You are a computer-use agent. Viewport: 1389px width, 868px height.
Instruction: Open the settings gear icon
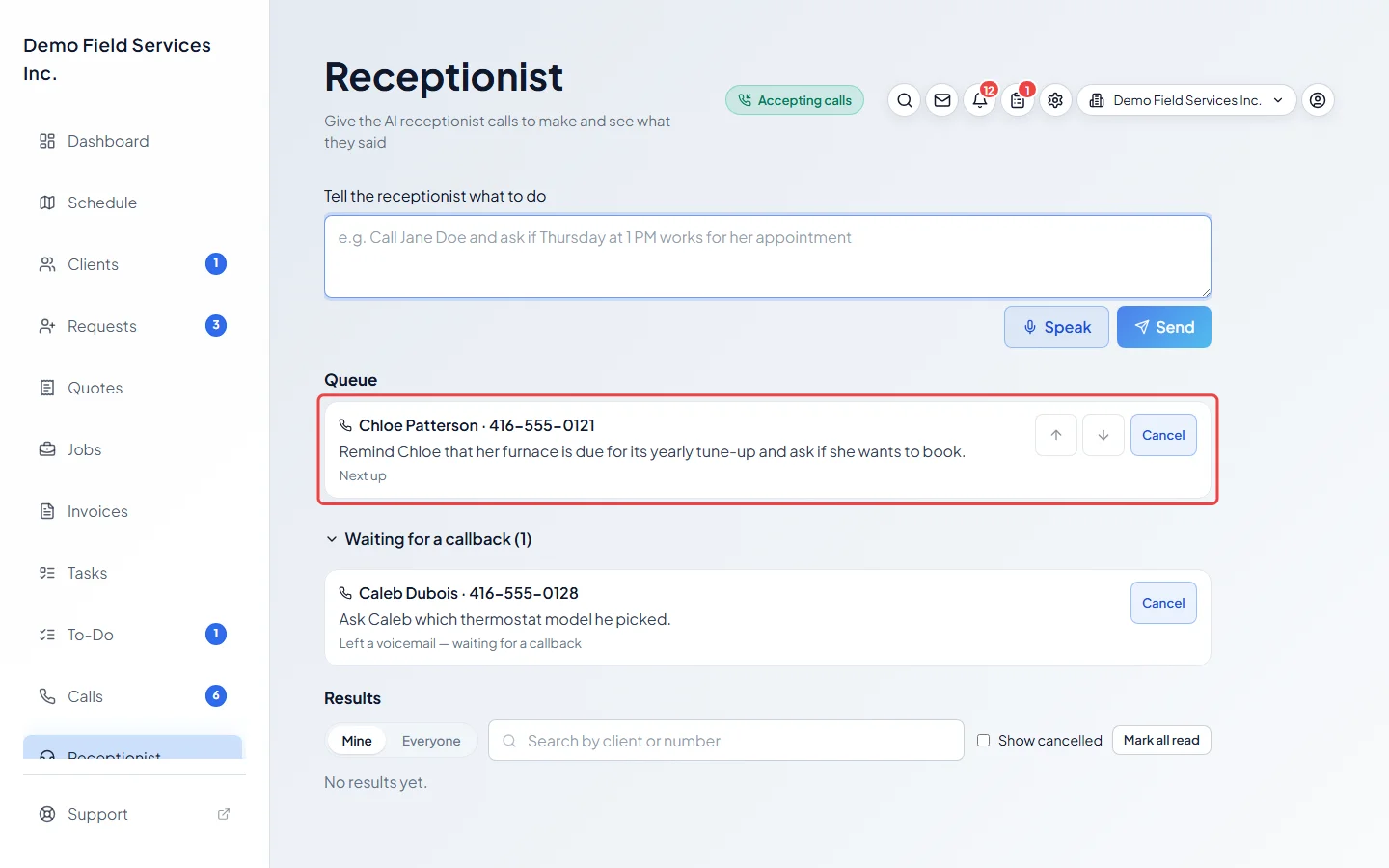pos(1055,100)
